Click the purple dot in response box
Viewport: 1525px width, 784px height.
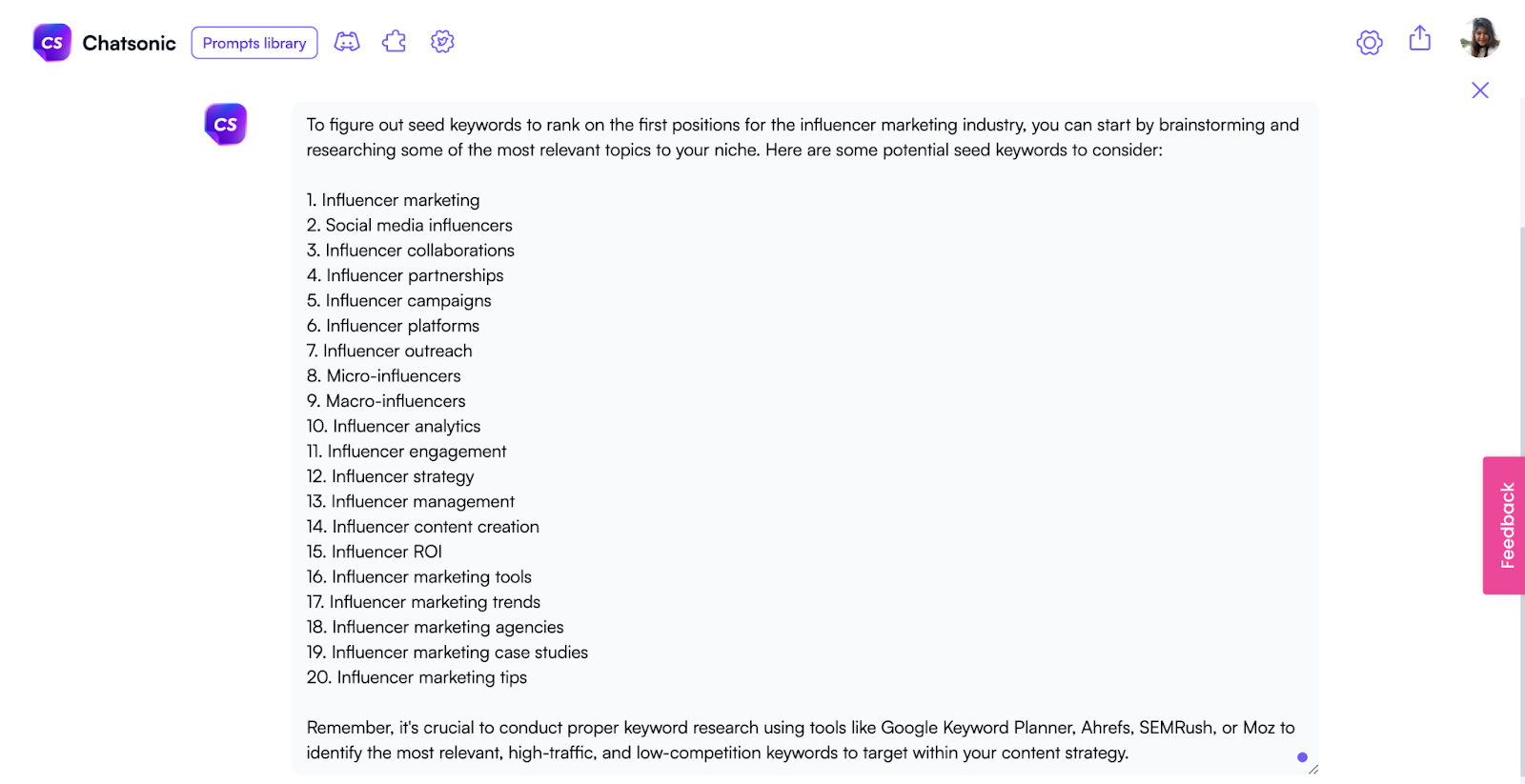[x=1302, y=757]
